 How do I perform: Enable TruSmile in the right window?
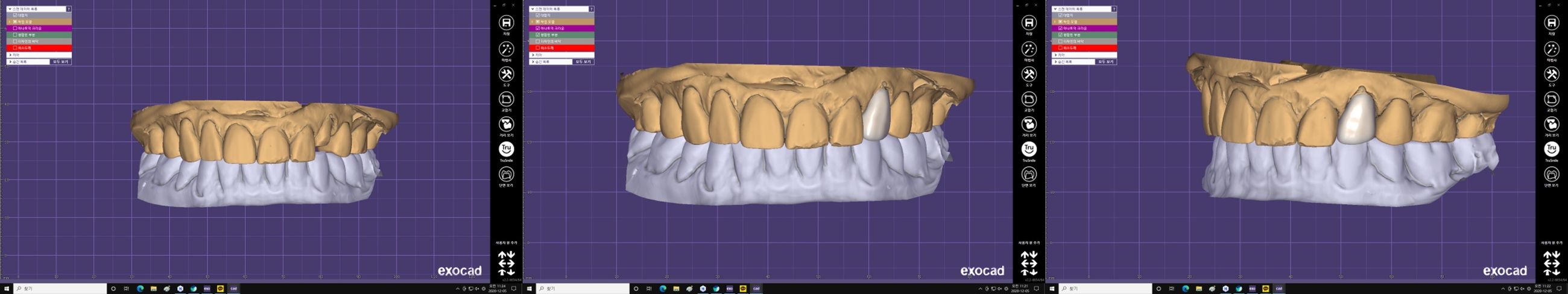pos(1551,149)
